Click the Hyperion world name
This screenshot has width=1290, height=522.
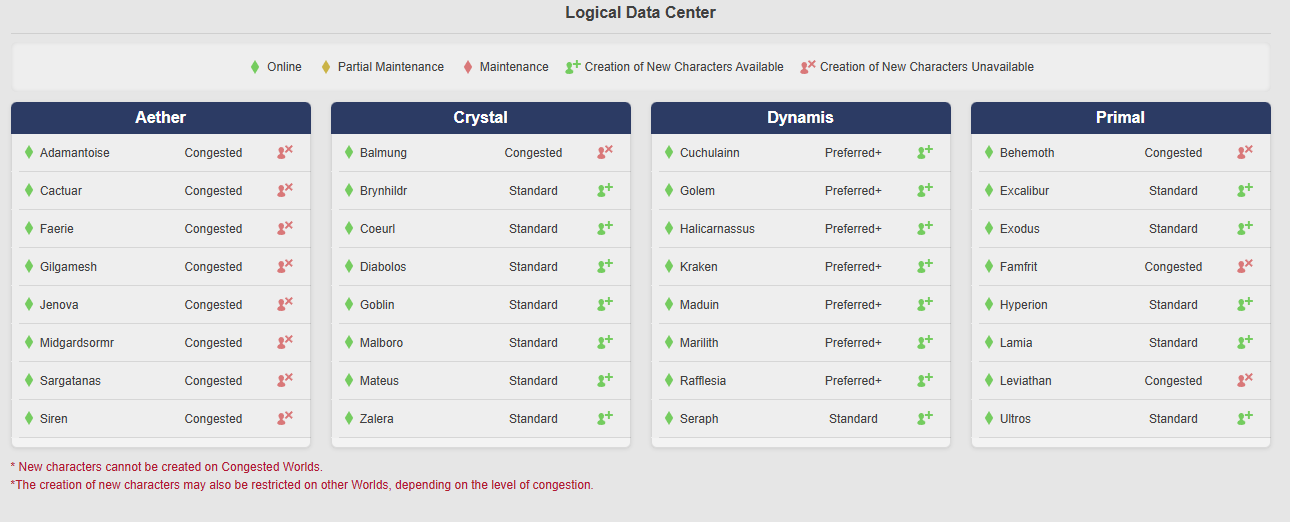[1024, 305]
